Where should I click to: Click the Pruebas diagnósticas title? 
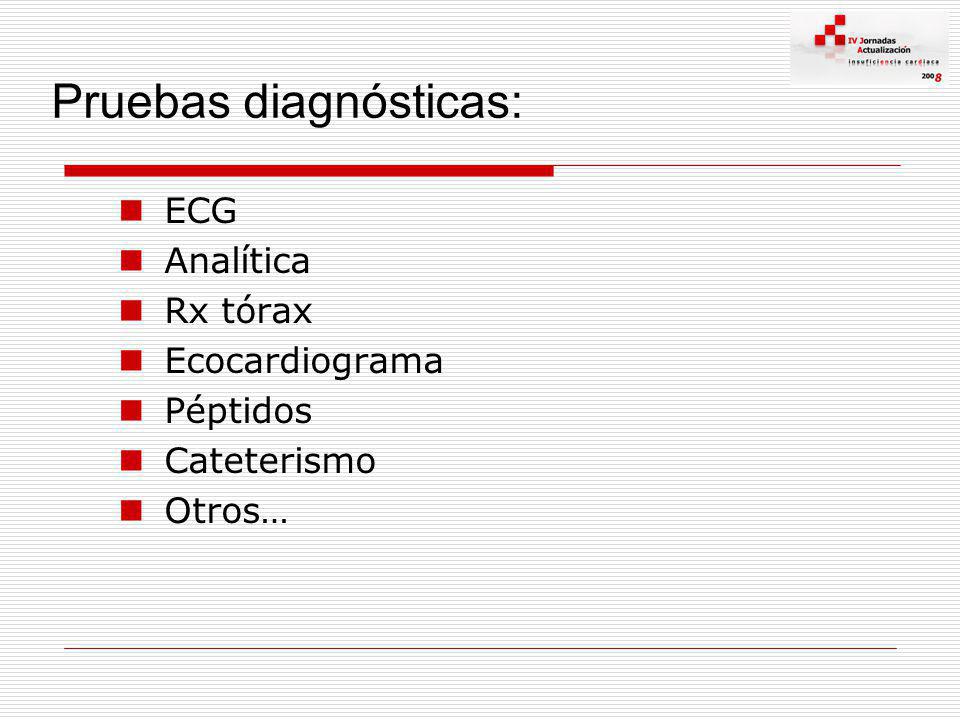[x=287, y=102]
